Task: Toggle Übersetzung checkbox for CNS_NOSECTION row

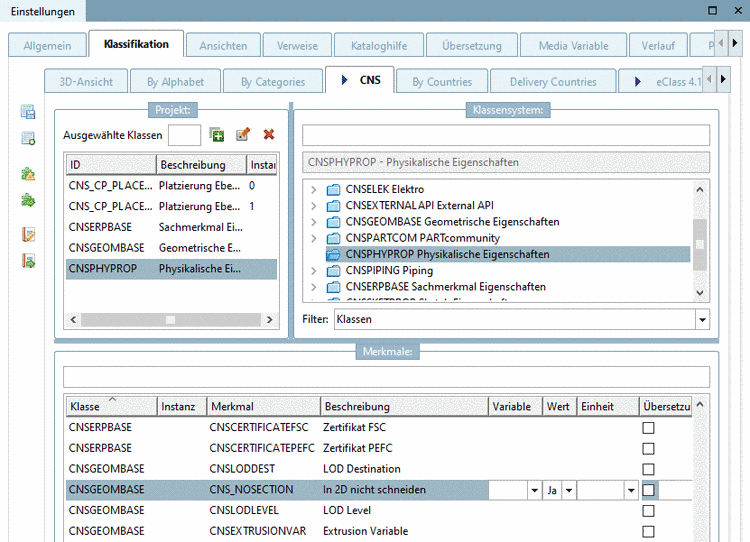Action: click(x=648, y=490)
